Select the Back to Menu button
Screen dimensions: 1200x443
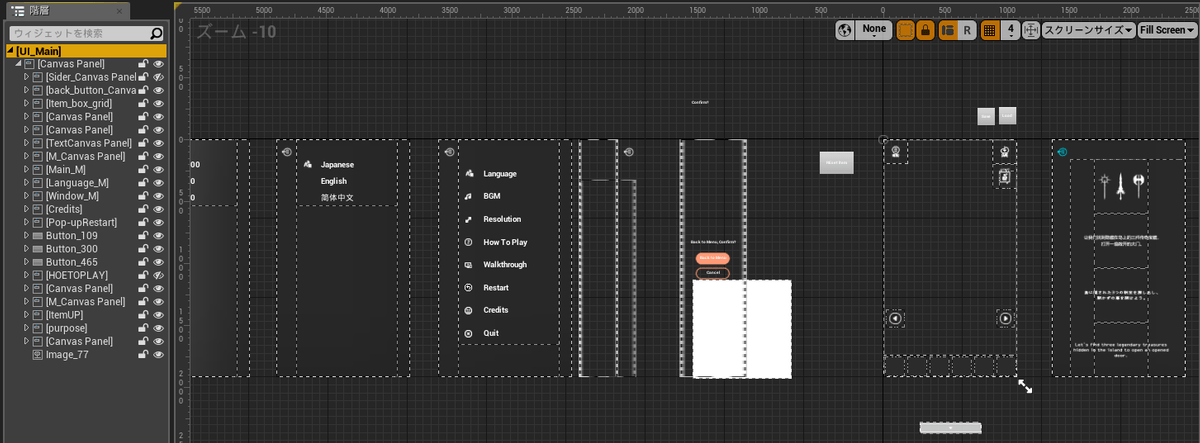coord(713,258)
